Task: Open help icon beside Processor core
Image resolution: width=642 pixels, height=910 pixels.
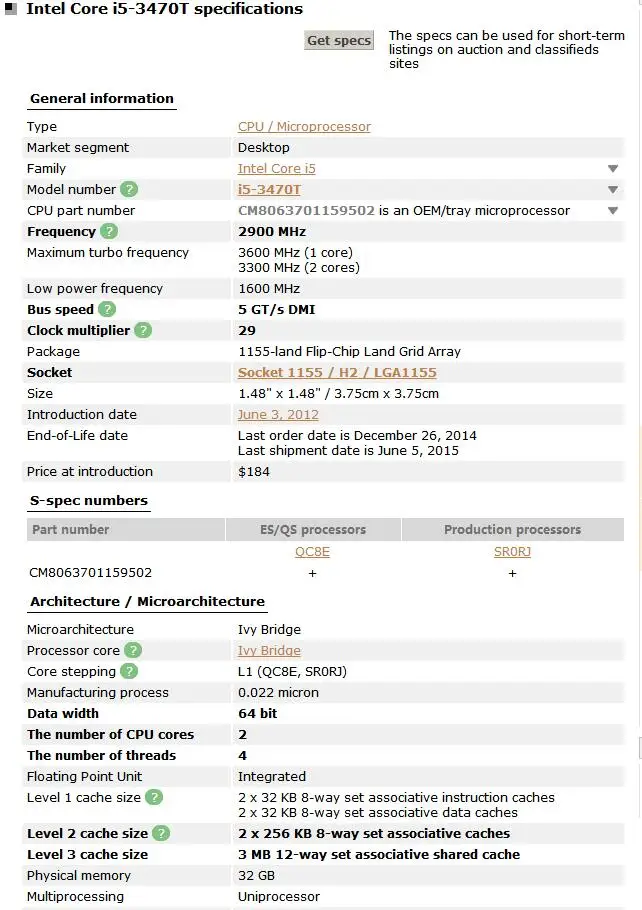Action: 133,650
